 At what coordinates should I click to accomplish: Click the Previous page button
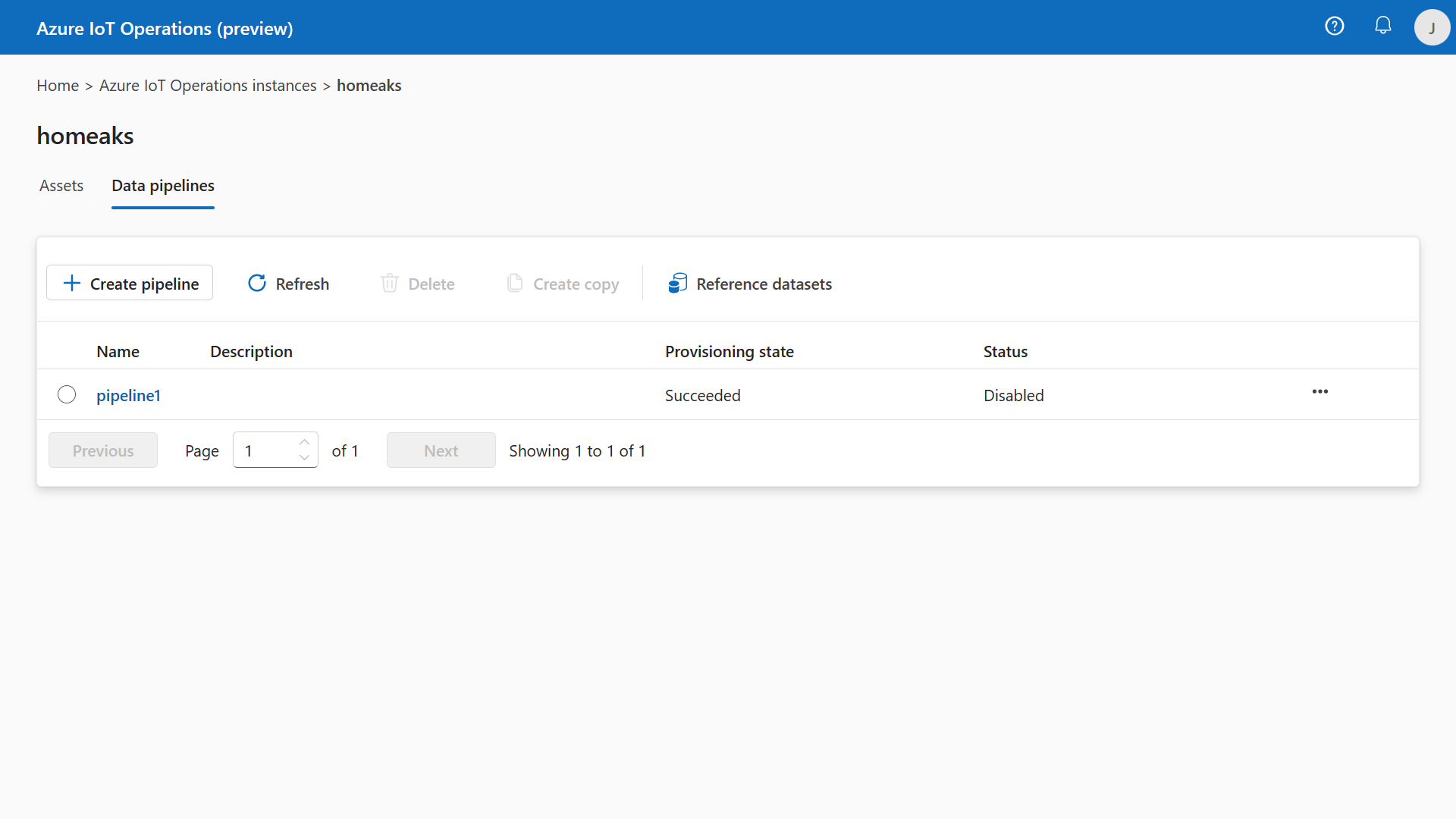tap(103, 450)
